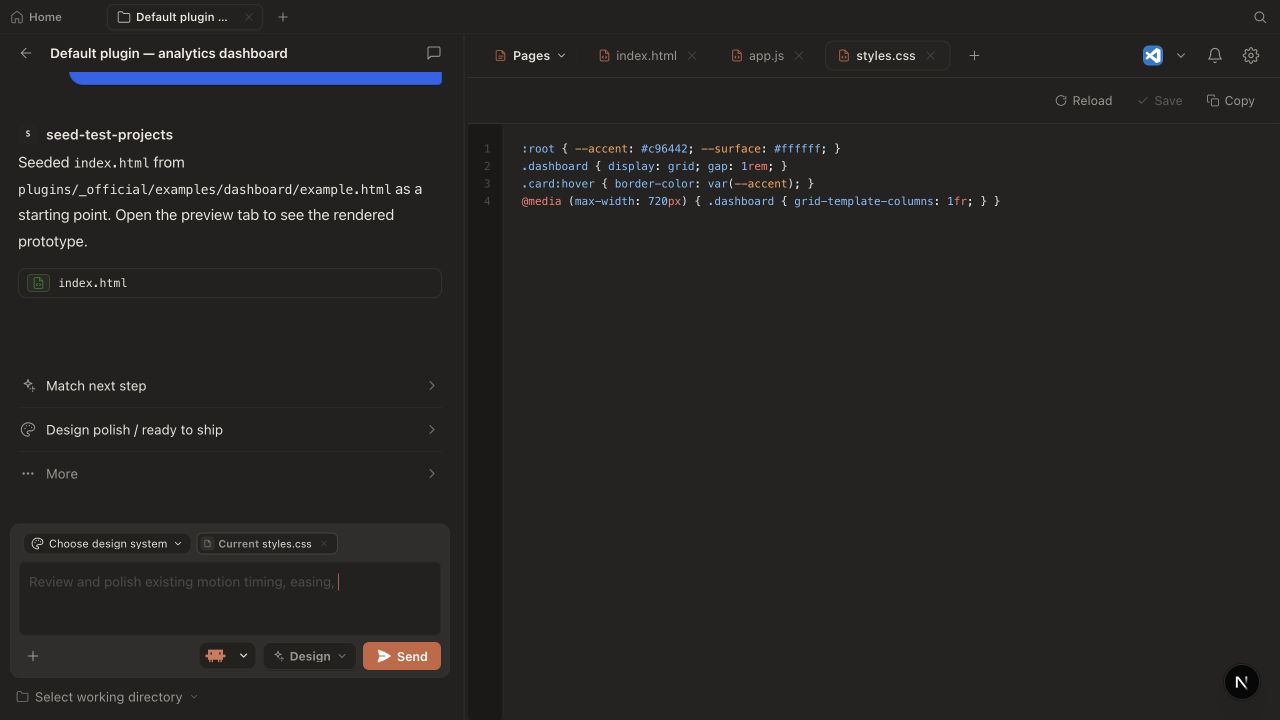This screenshot has width=1280, height=720.
Task: Click the sparkle icon beside Match next step
Action: pyautogui.click(x=28, y=386)
